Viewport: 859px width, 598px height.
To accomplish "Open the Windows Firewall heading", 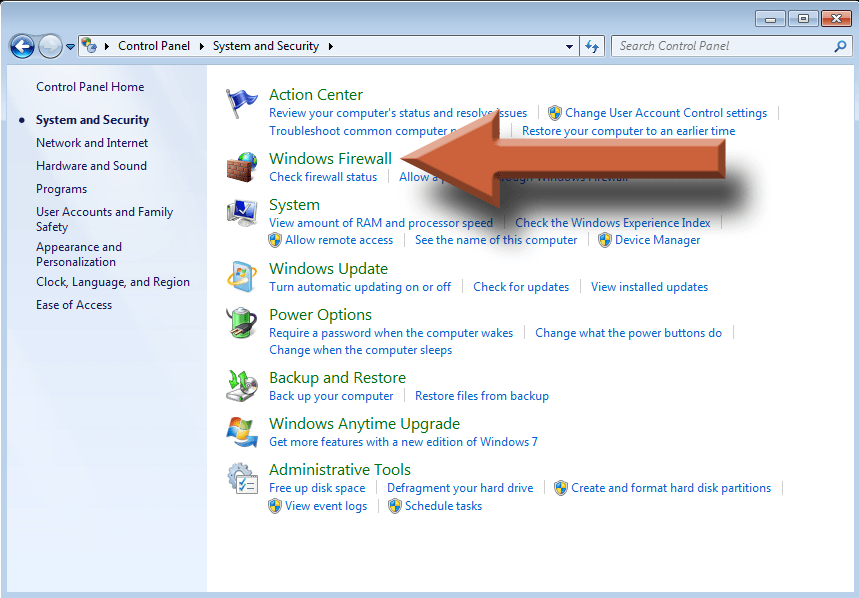I will 330,159.
